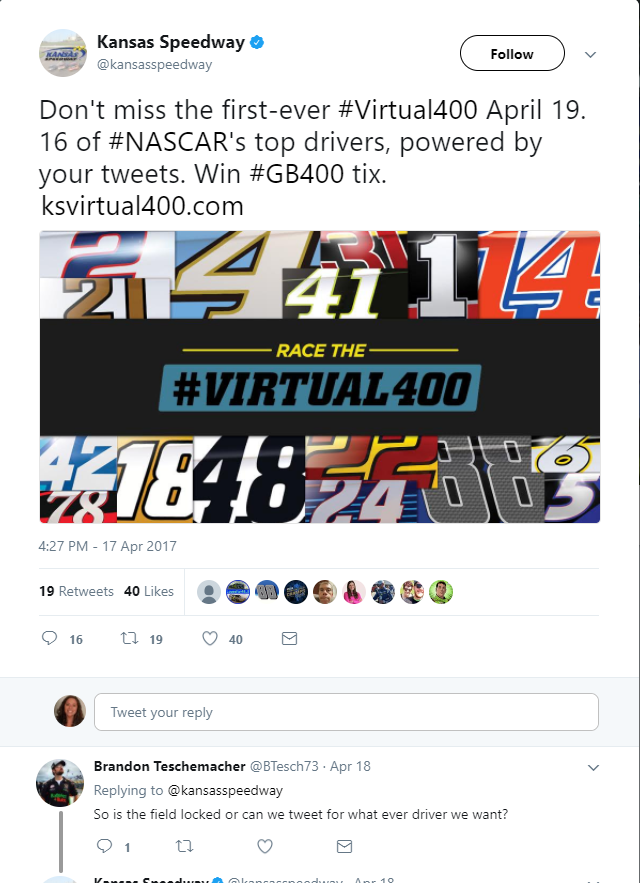
Task: Retweet the Kansas Speedway tweet
Action: click(x=129, y=638)
